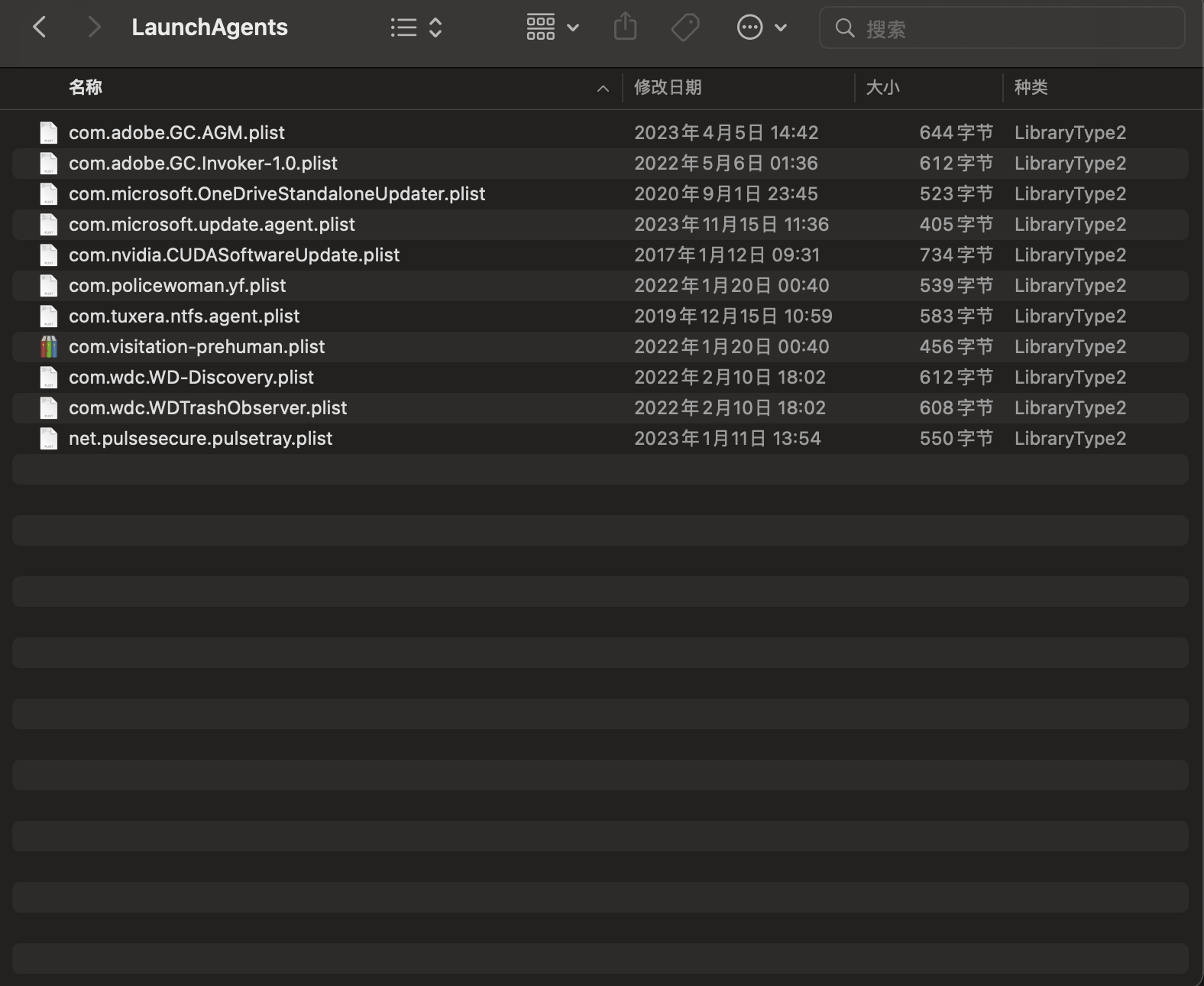This screenshot has width=1204, height=986.
Task: Click the size value 583 字节
Action: [956, 316]
